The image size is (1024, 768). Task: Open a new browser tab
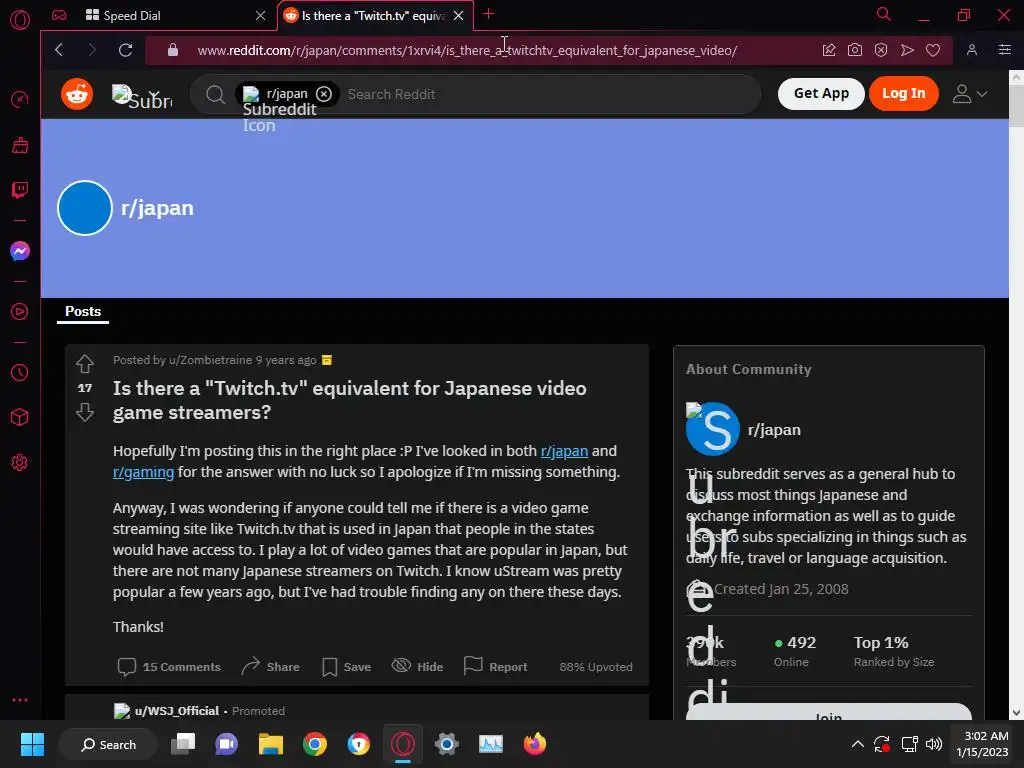click(488, 14)
